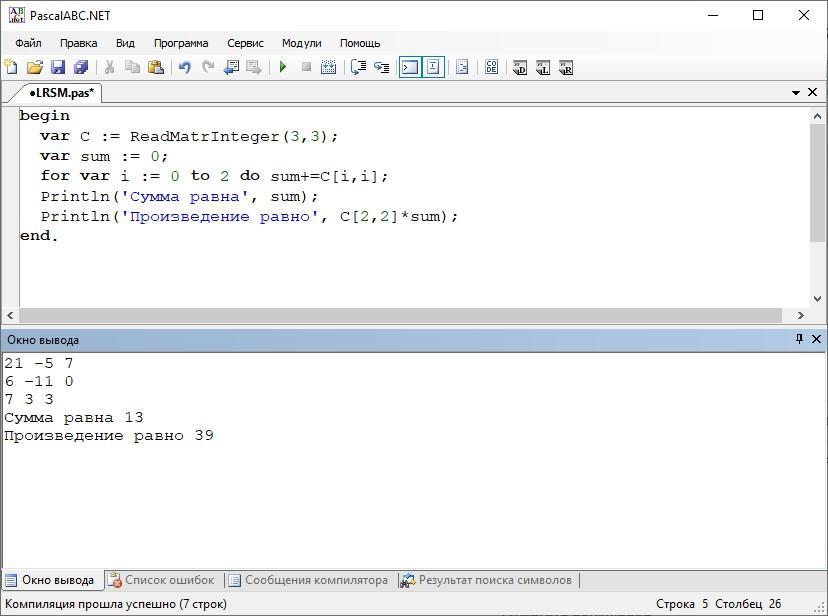The width and height of the screenshot is (828, 616).
Task: Click the Save All icon
Action: pyautogui.click(x=80, y=67)
